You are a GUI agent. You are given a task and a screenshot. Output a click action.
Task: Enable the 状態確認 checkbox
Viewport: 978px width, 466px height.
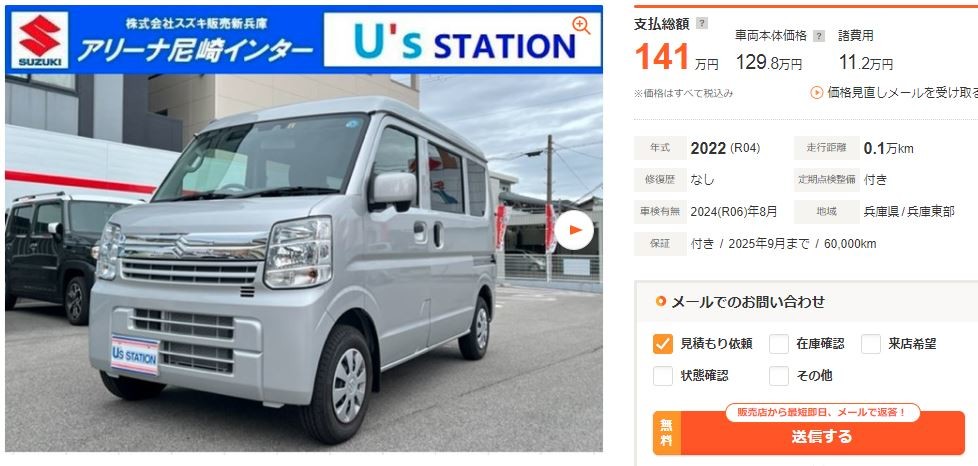663,376
